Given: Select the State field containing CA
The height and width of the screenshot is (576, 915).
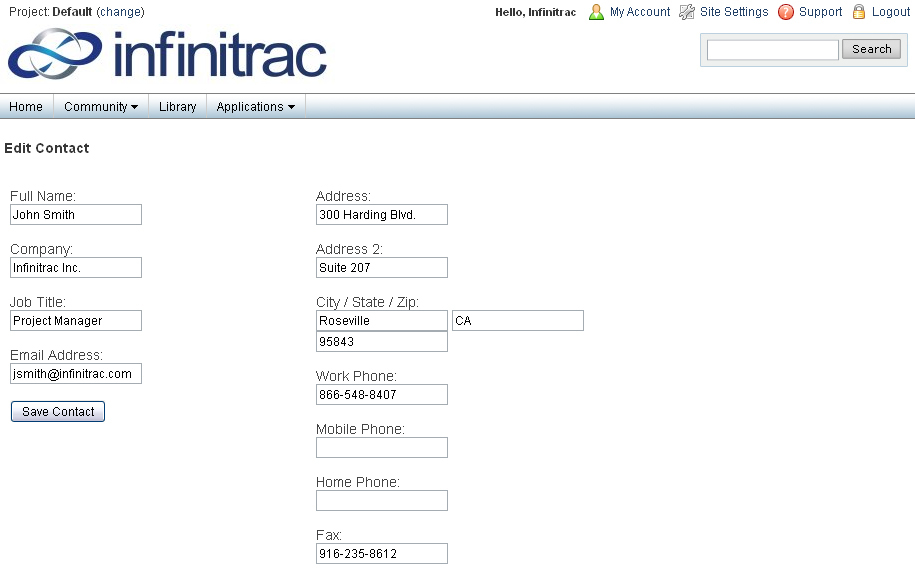Looking at the screenshot, I should coord(518,320).
